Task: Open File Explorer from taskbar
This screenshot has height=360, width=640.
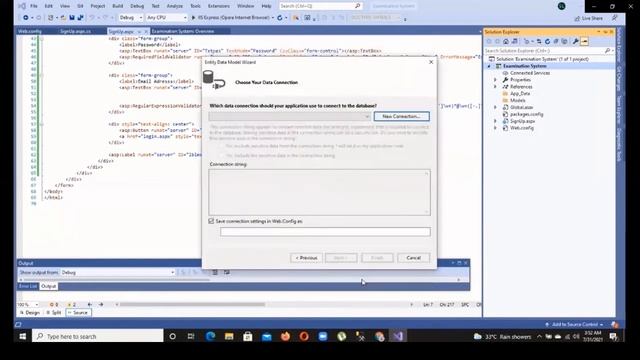Action: [x=229, y=336]
